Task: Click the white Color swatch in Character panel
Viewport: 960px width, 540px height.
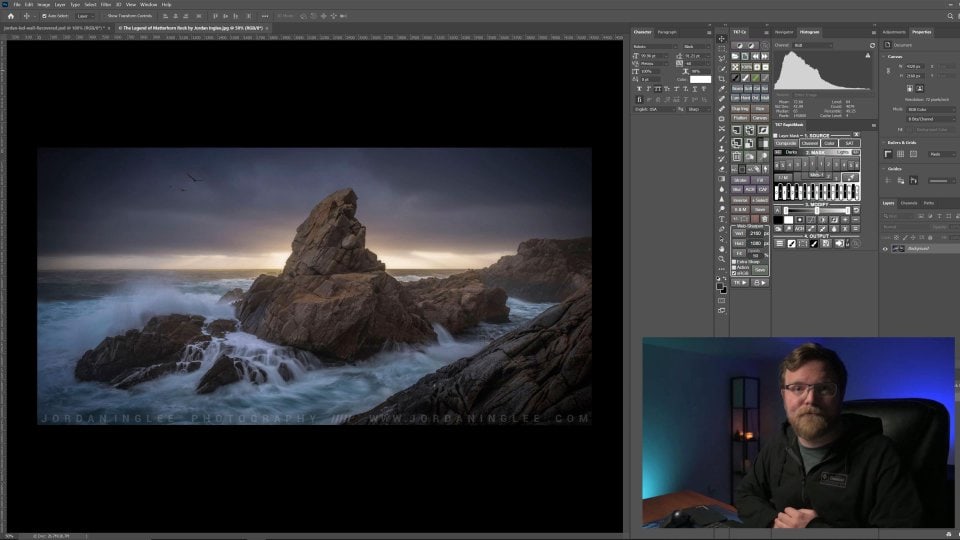Action: pyautogui.click(x=700, y=79)
